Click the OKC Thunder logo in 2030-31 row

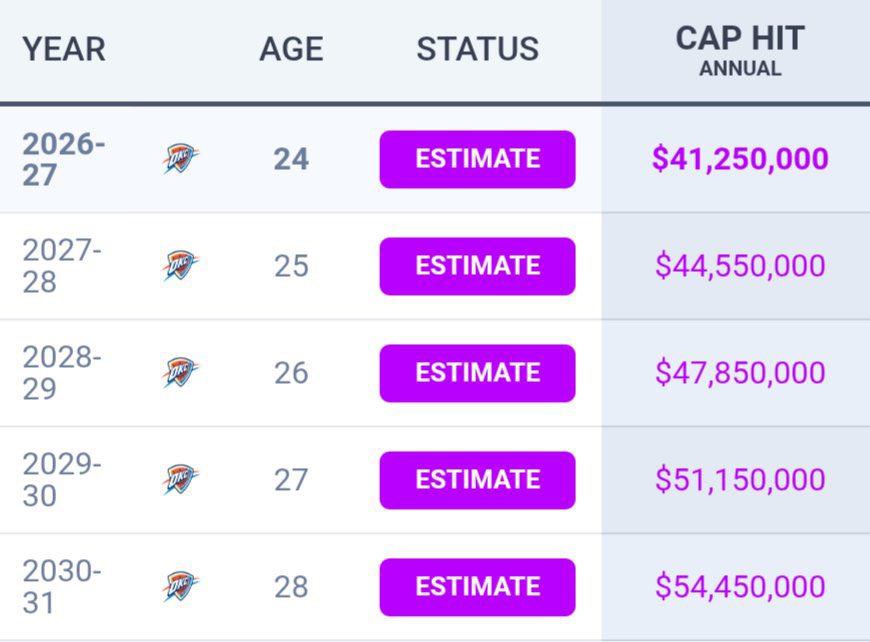click(181, 587)
